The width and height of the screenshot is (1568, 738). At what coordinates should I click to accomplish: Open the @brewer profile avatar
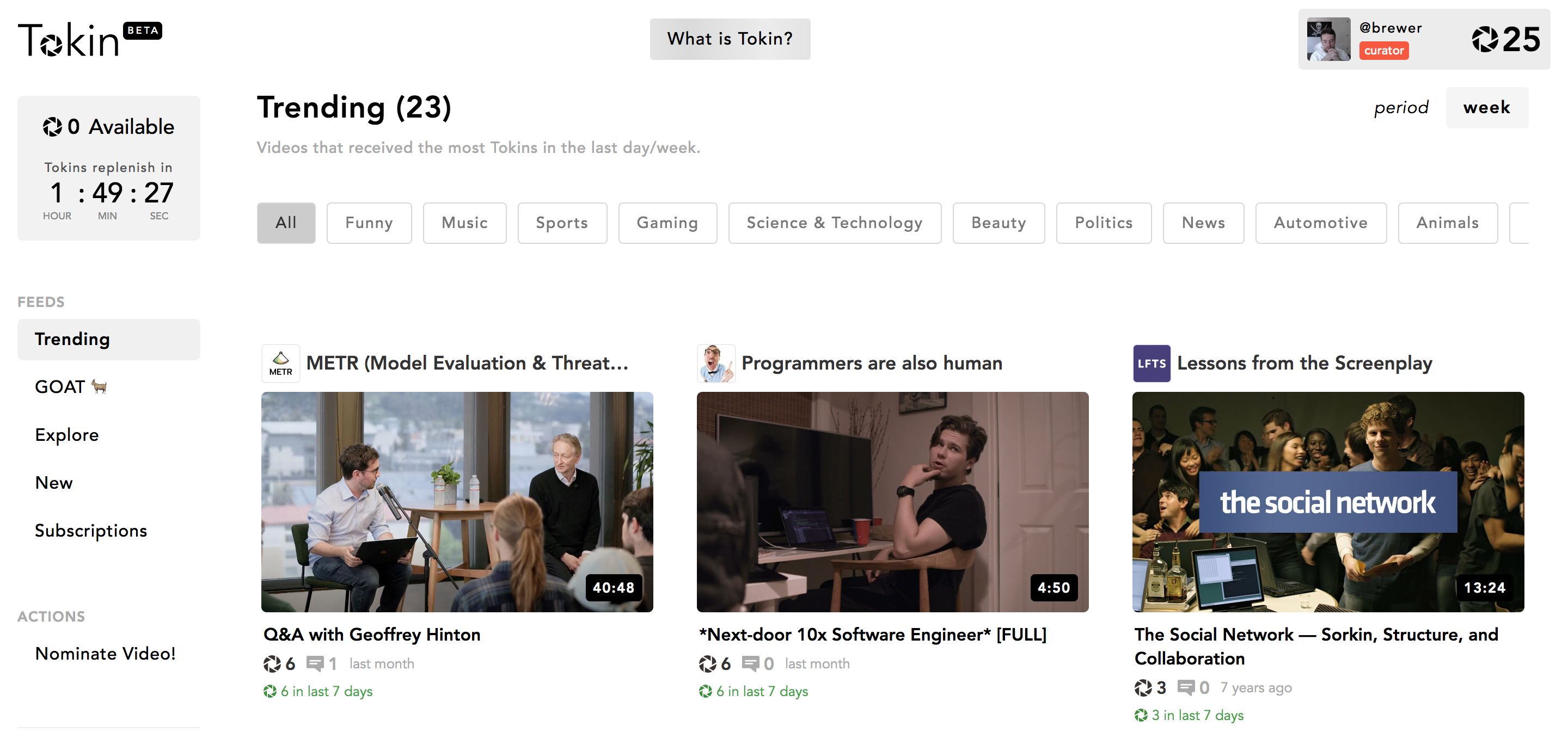1328,39
